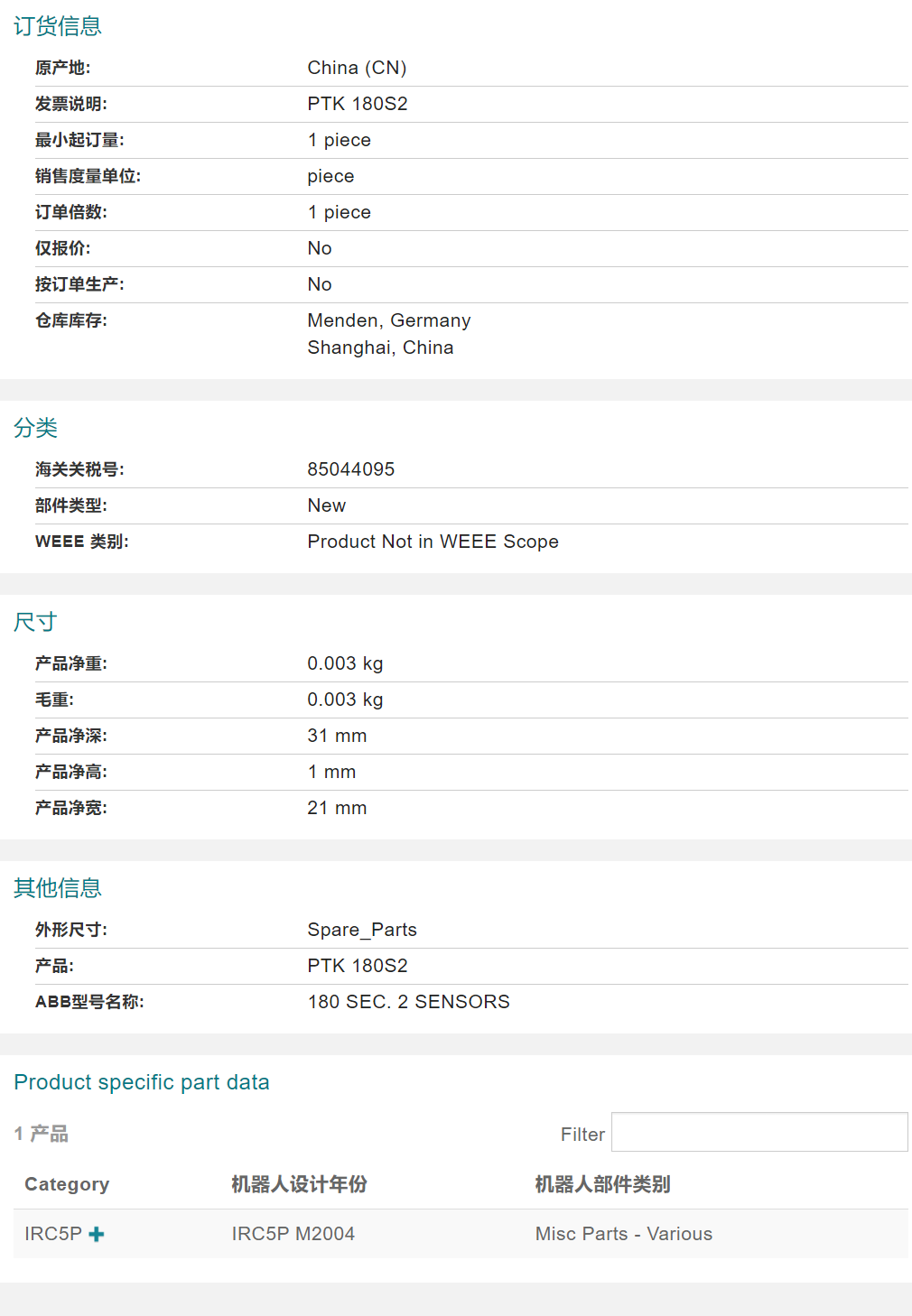Select the IRC5P category link

pos(53,1233)
